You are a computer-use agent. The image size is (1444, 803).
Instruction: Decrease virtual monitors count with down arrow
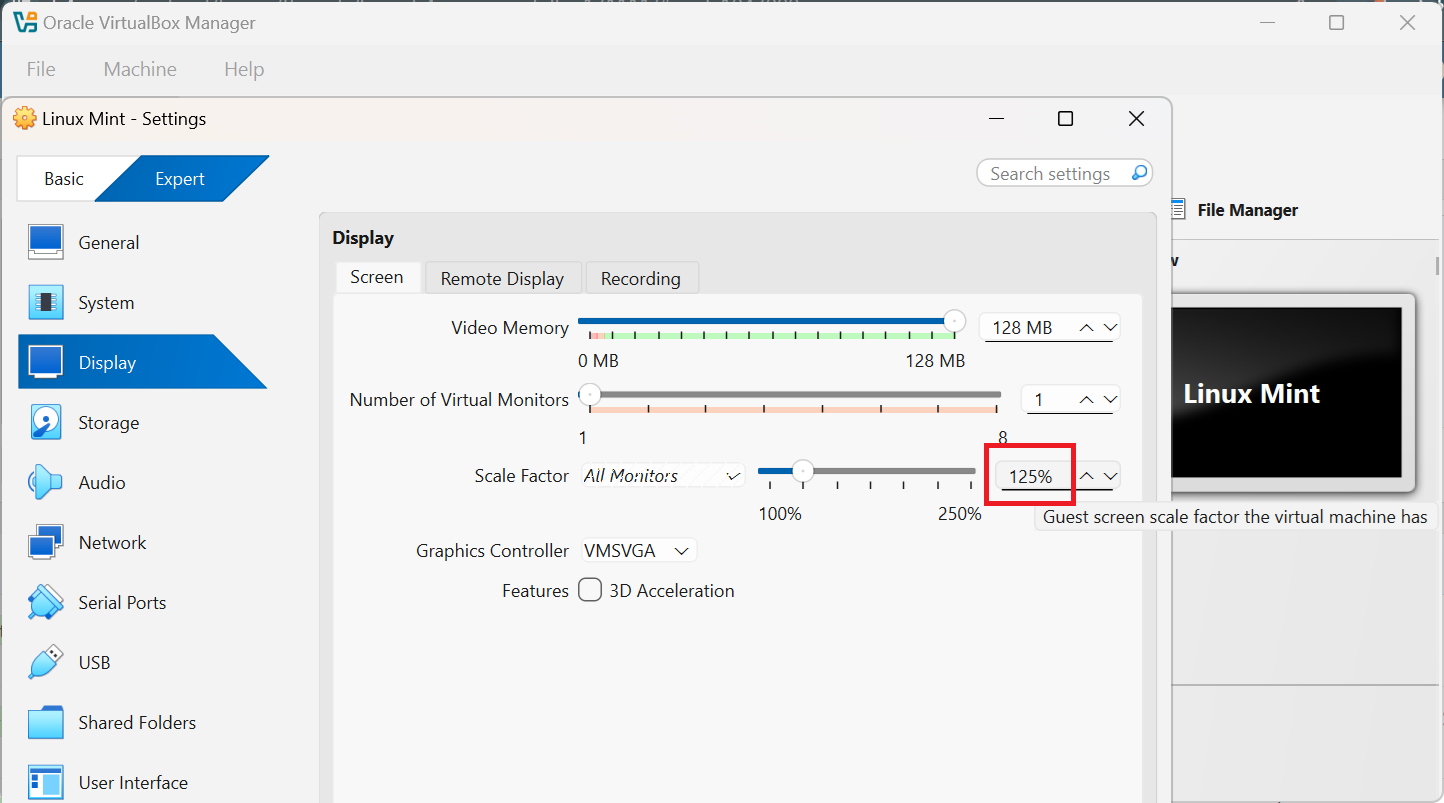[1109, 400]
